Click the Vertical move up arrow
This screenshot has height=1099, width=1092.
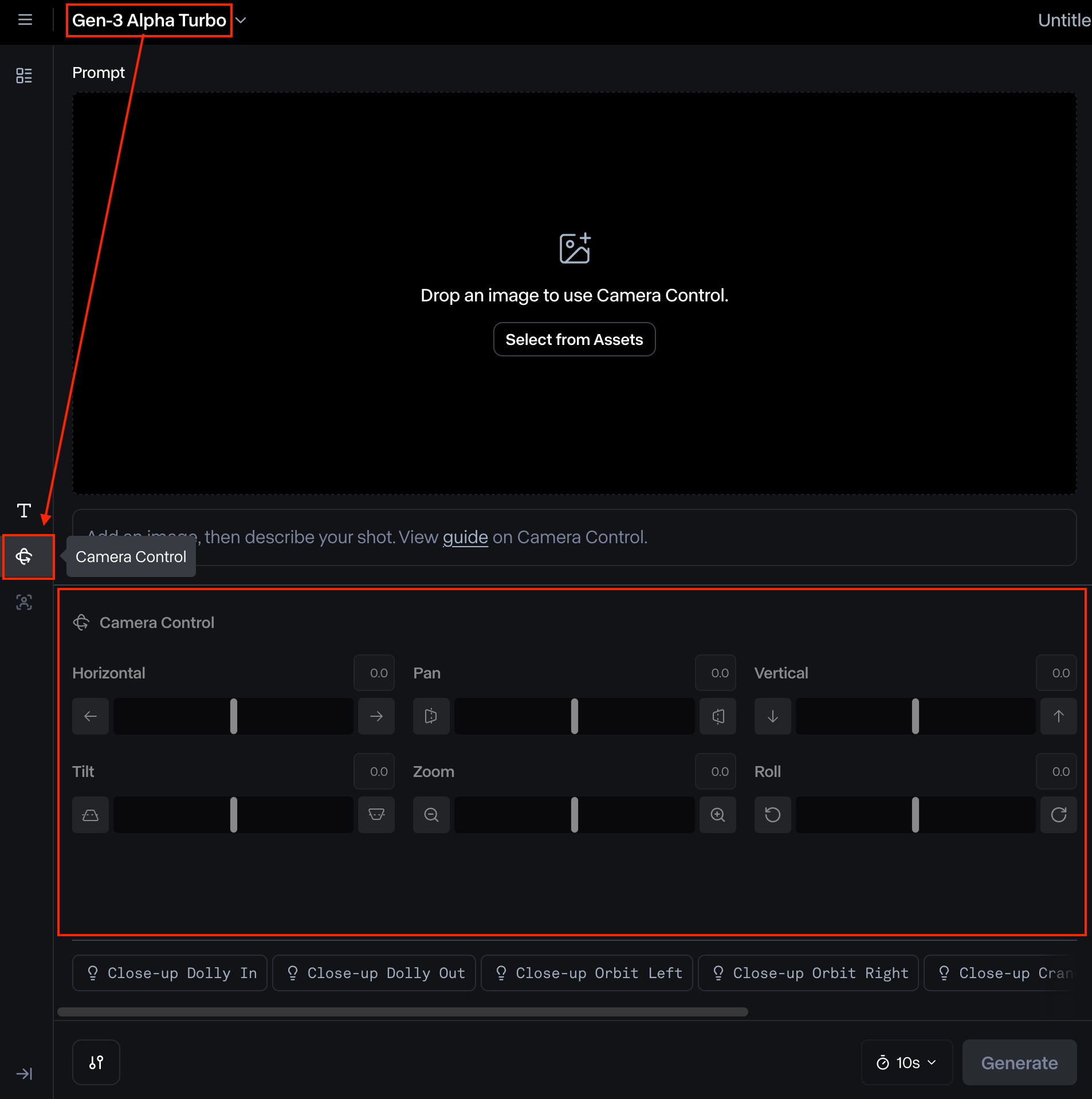pyautogui.click(x=1059, y=716)
